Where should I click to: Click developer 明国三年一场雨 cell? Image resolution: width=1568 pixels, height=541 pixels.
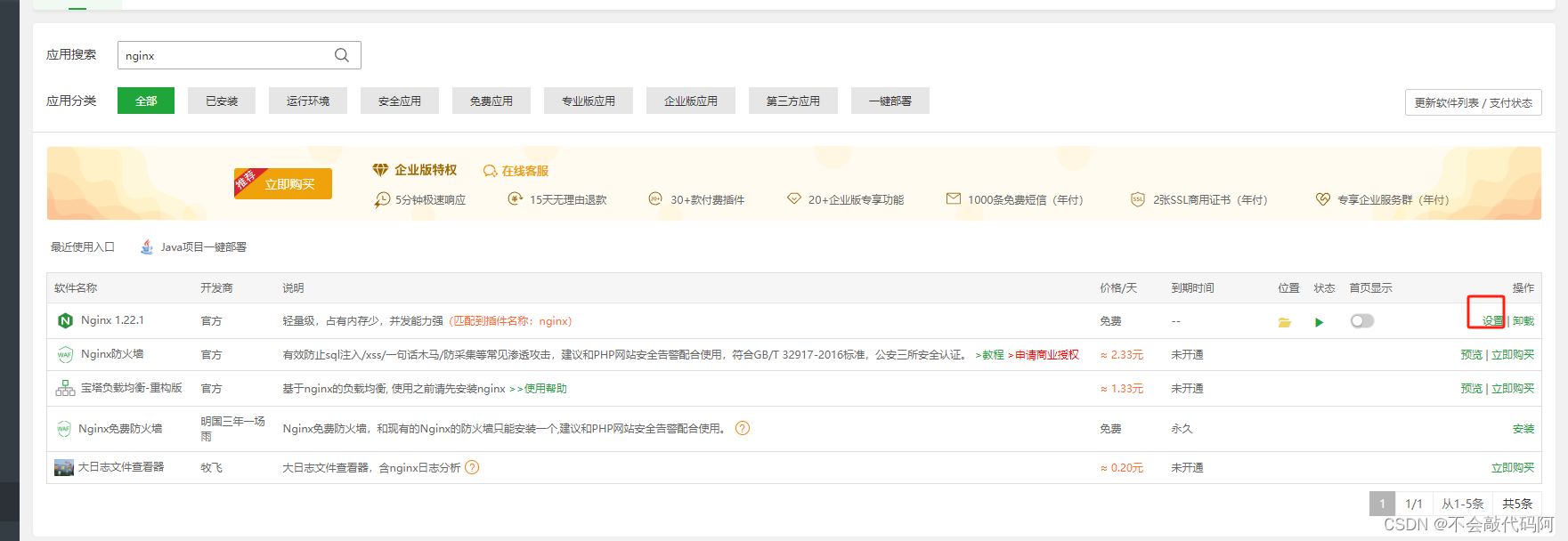pos(232,429)
